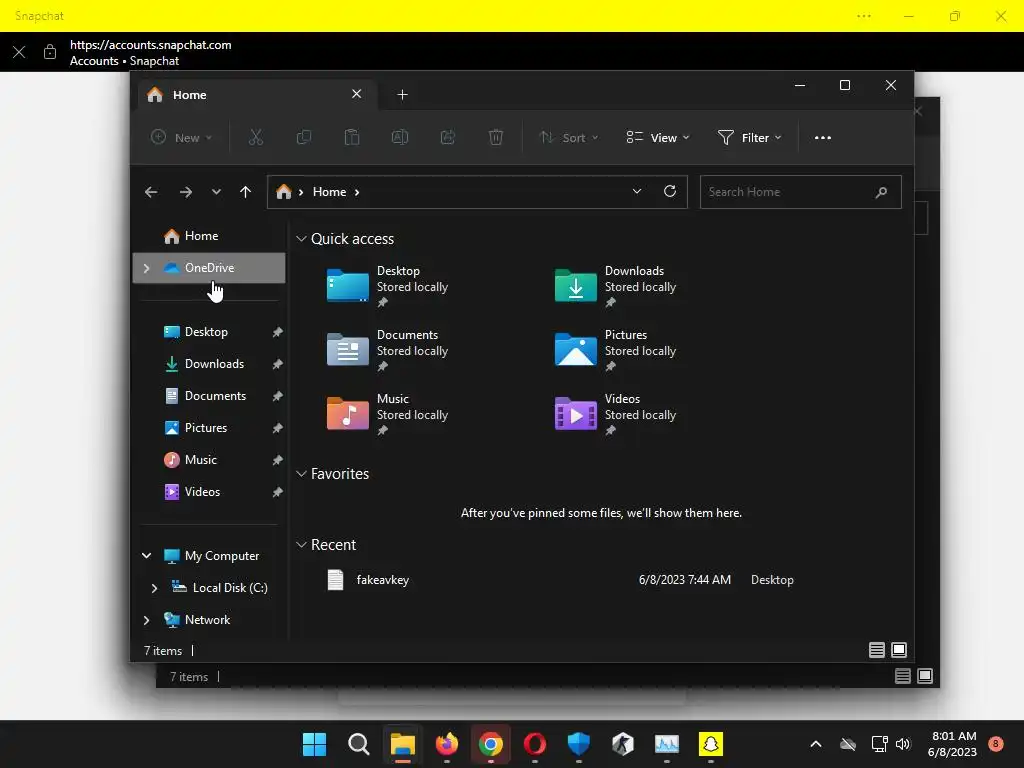The width and height of the screenshot is (1024, 768).
Task: Open Snapchat from the taskbar
Action: tap(711, 744)
